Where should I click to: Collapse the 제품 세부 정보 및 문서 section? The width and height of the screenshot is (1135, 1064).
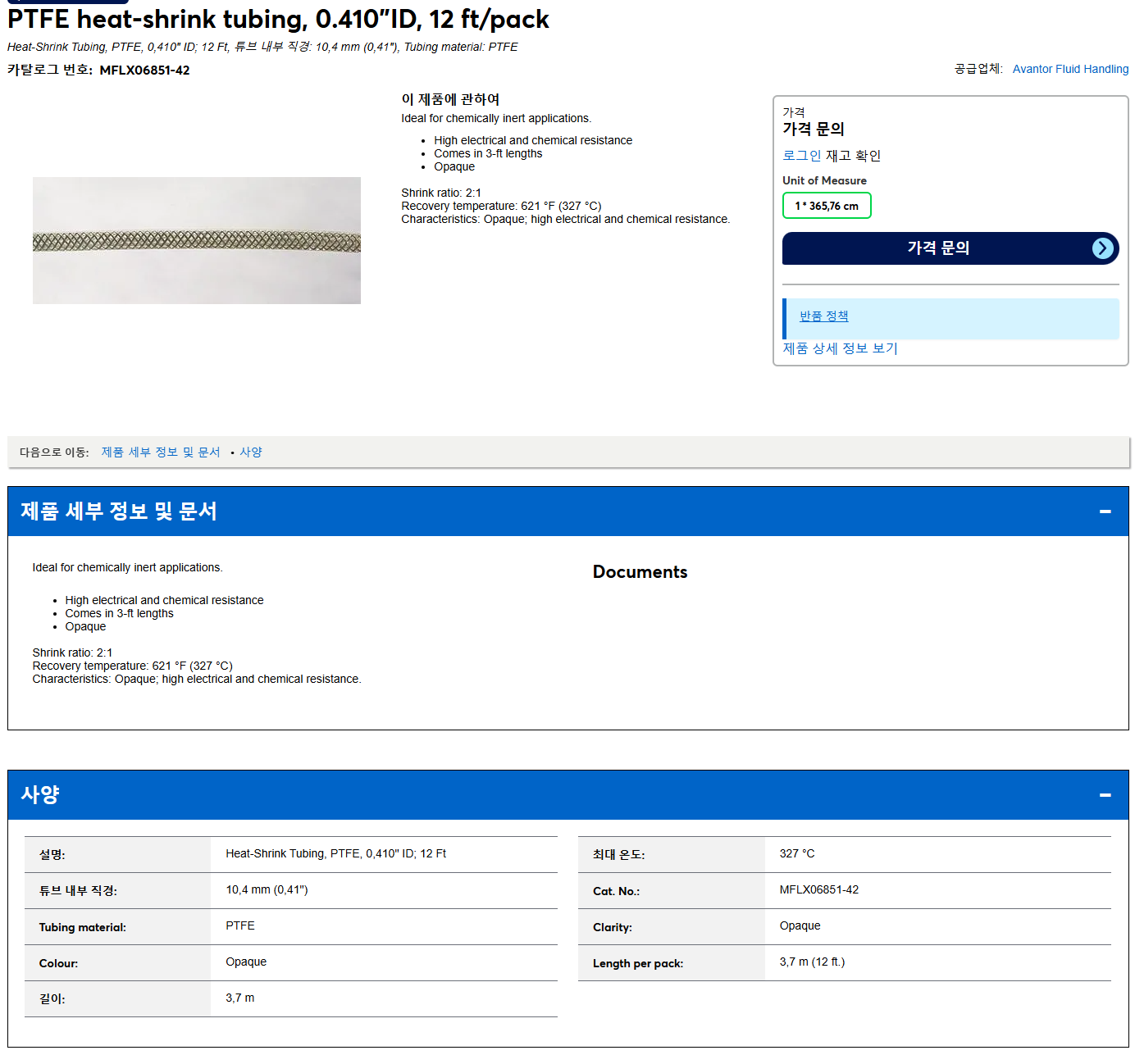(x=1105, y=512)
